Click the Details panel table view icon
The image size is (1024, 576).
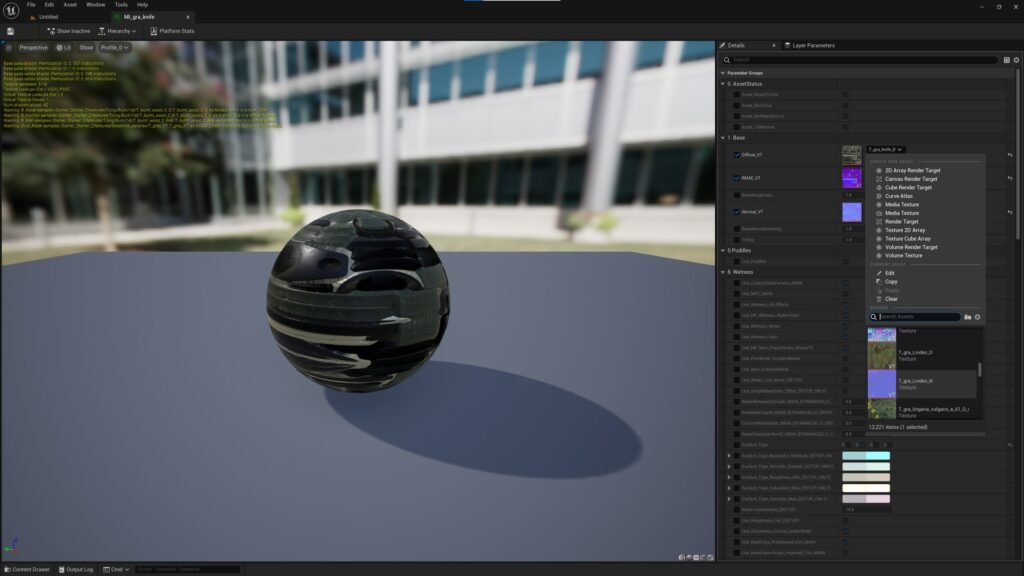click(1006, 60)
